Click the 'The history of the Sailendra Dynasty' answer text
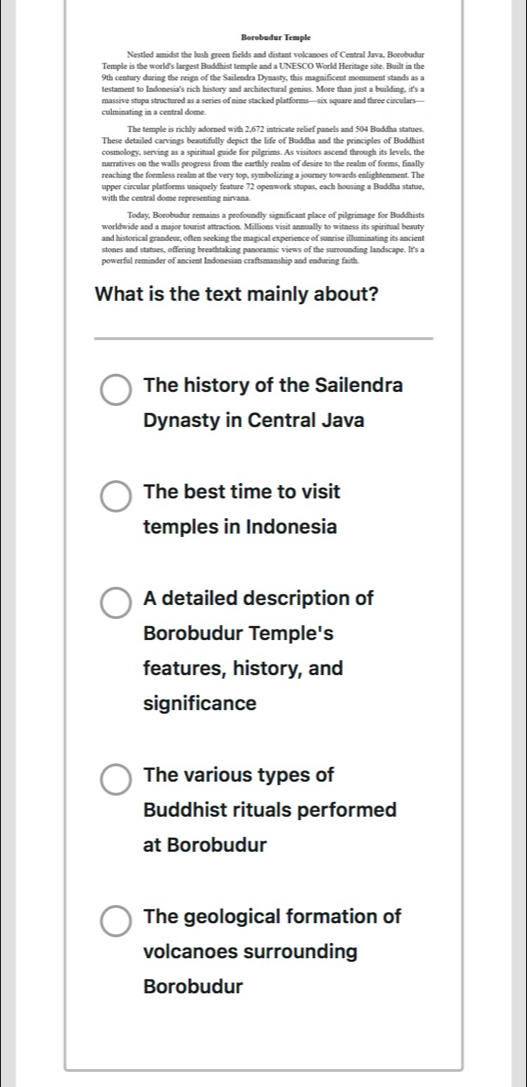 [x=273, y=403]
